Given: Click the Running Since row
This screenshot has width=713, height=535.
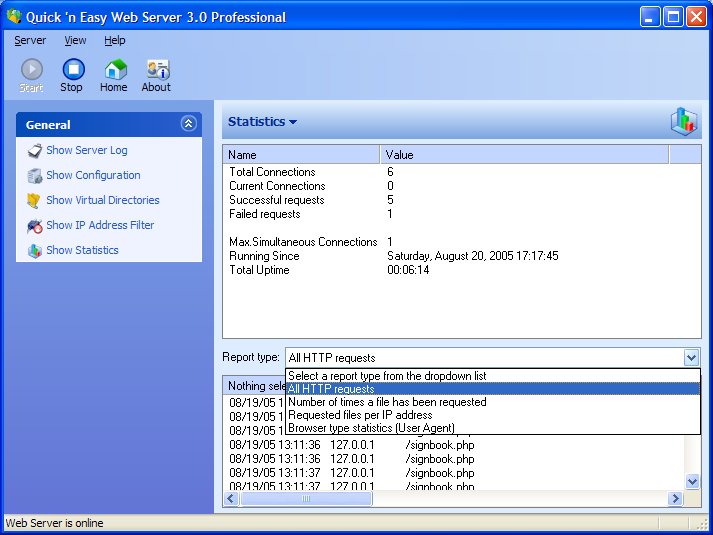Looking at the screenshot, I should coord(462,256).
